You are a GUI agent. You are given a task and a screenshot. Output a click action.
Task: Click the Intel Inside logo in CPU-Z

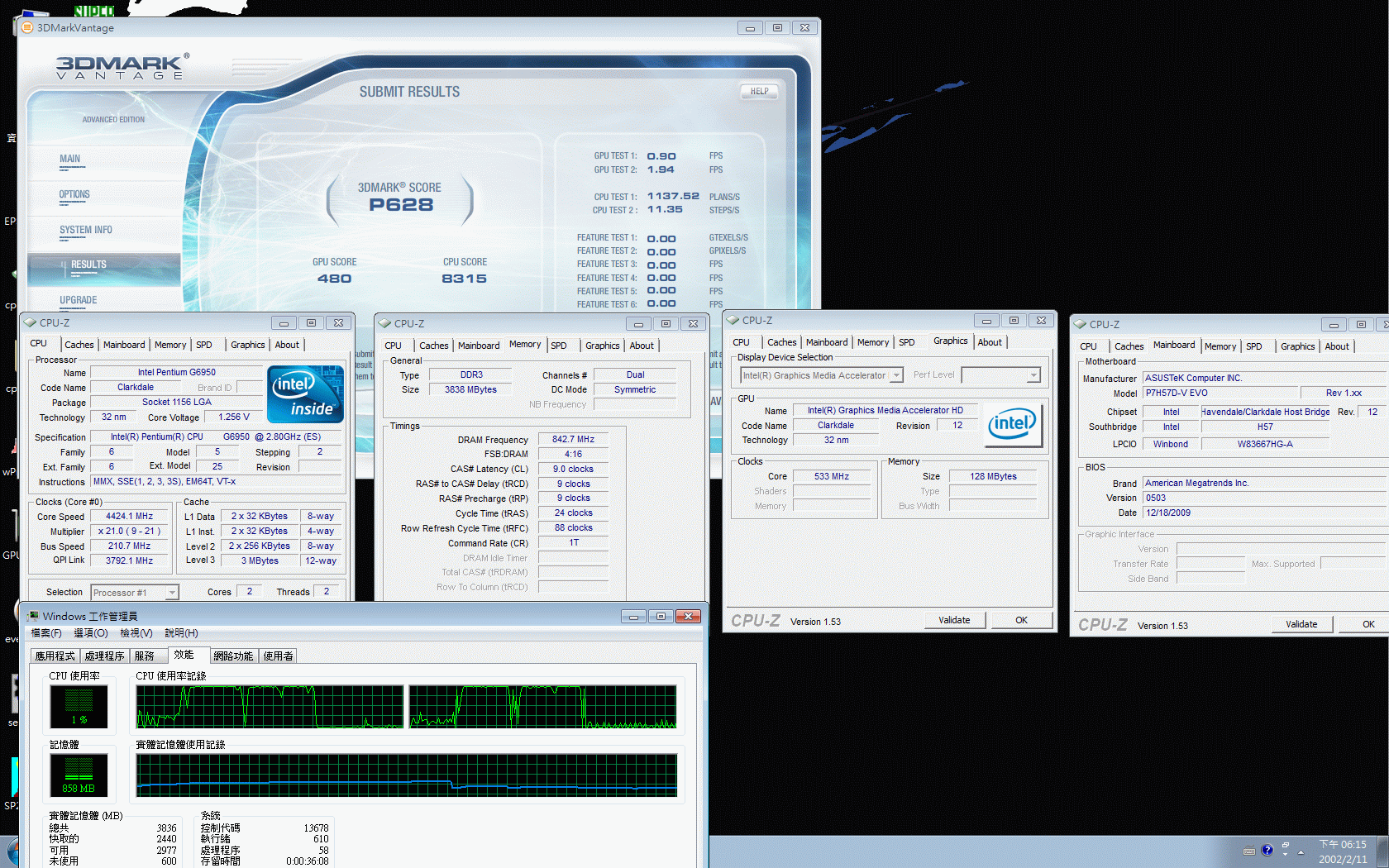306,394
